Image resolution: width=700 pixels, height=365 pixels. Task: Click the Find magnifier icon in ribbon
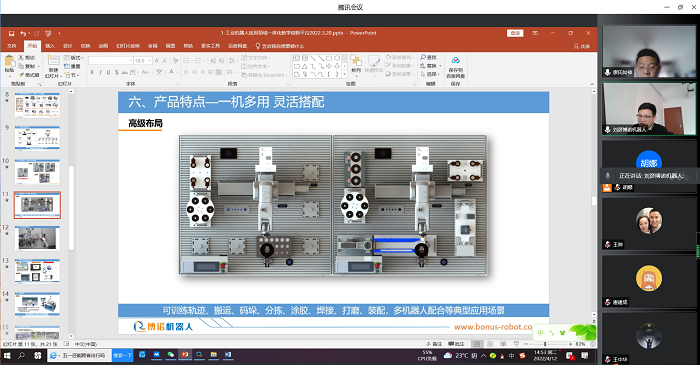[423, 58]
